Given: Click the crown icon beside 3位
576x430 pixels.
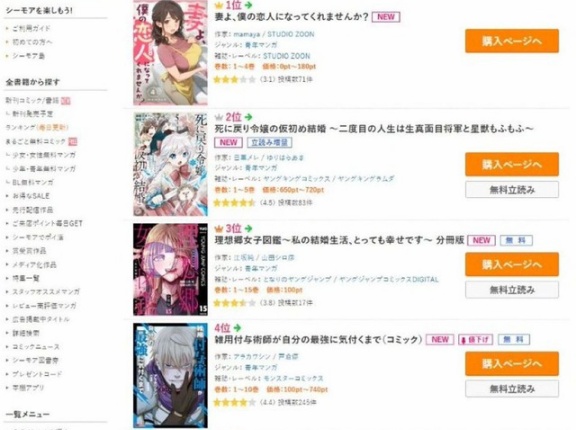Looking at the screenshot, I should [219, 229].
